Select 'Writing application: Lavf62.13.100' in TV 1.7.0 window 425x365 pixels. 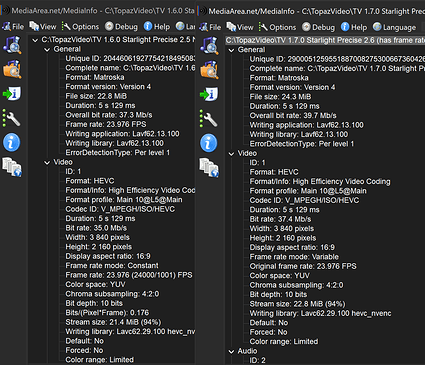coord(307,125)
